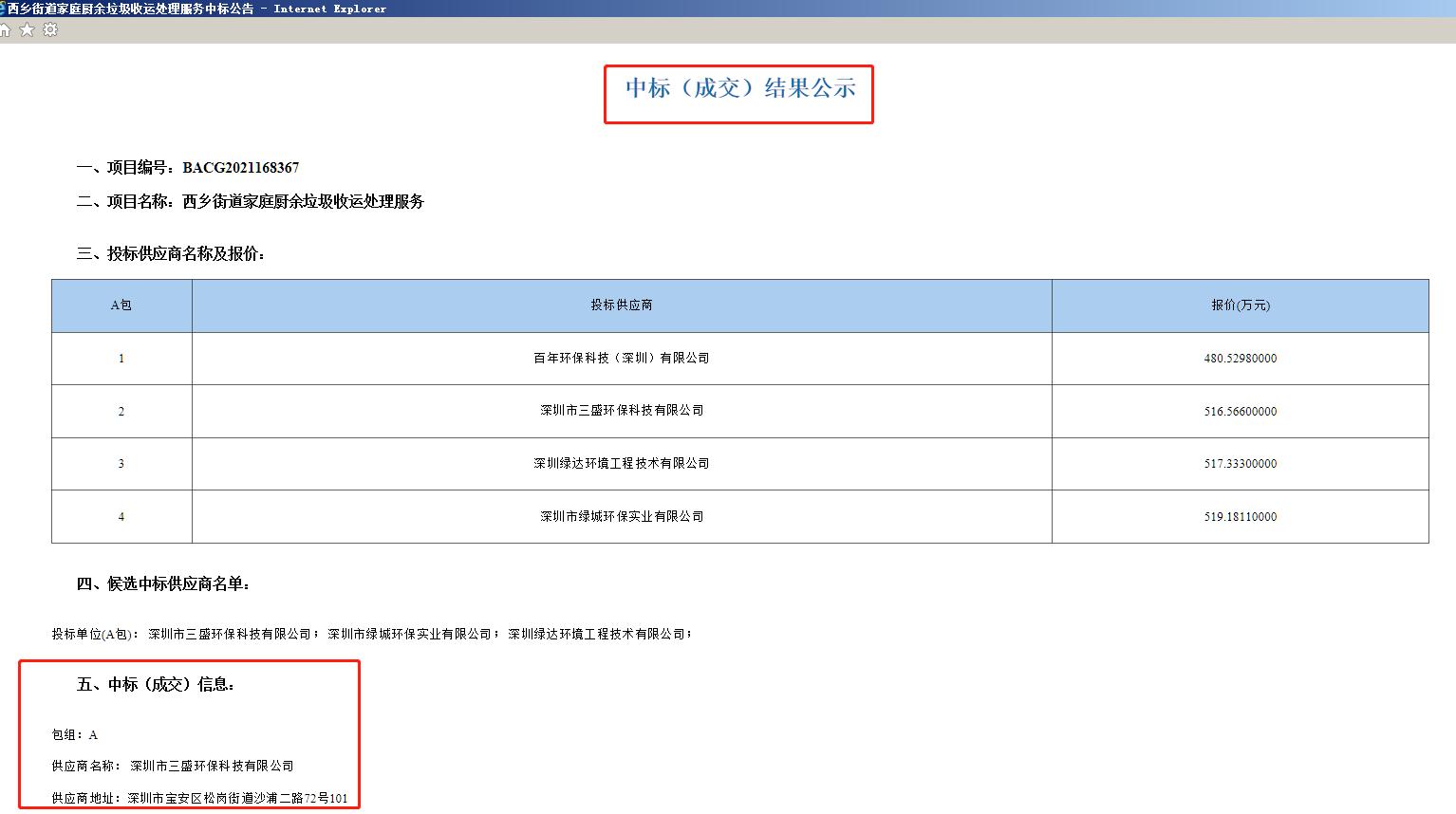Click 深圳绿达环境工程技术有限公司 in row 3
Image resolution: width=1456 pixels, height=814 pixels.
622,464
